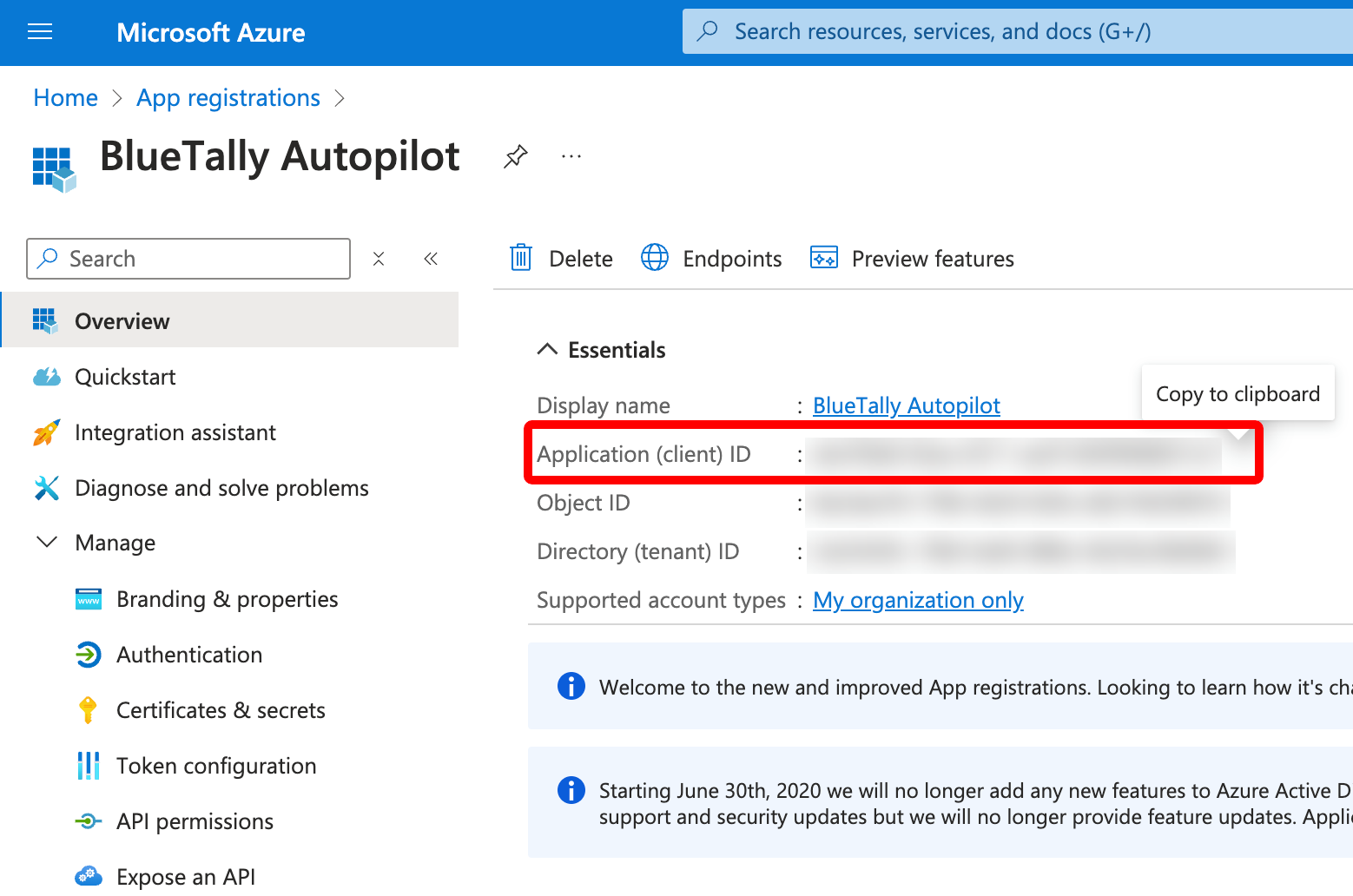
Task: Click the Diagnose wrench icon
Action: 46,488
